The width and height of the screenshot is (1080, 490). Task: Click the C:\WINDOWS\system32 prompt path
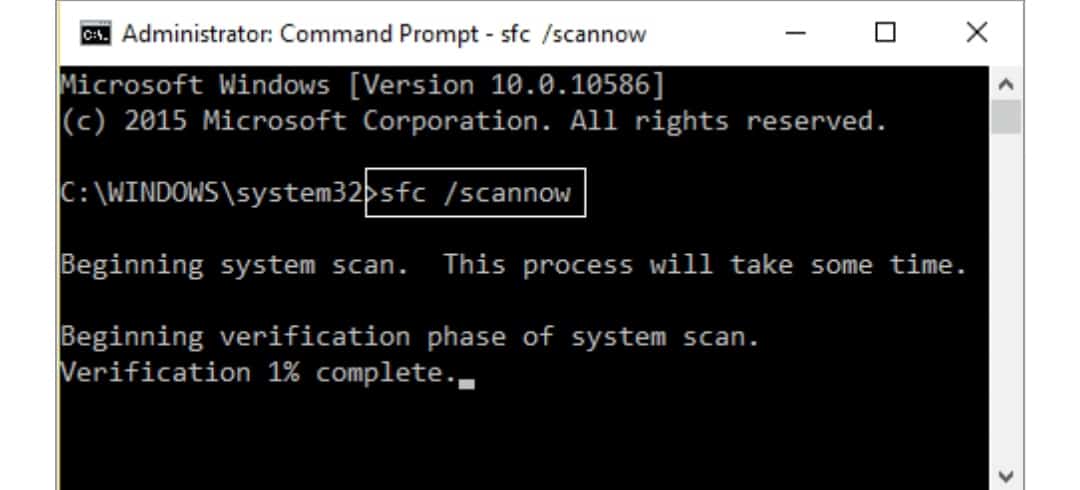click(x=211, y=193)
